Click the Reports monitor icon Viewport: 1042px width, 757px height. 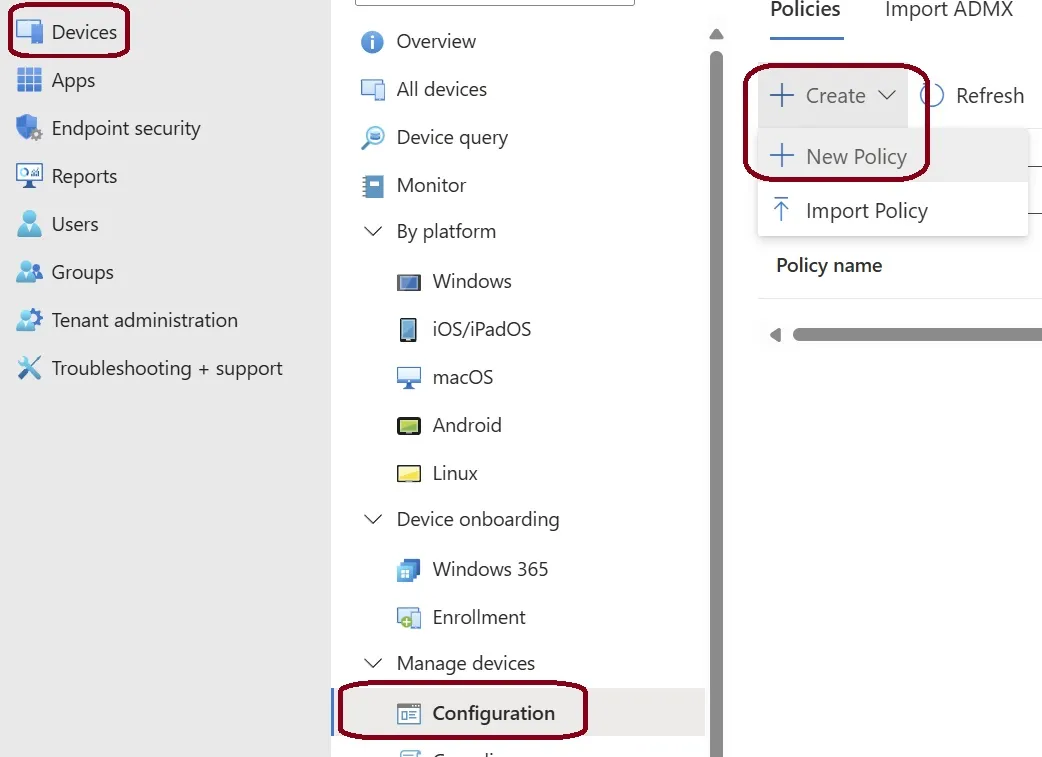click(x=29, y=175)
